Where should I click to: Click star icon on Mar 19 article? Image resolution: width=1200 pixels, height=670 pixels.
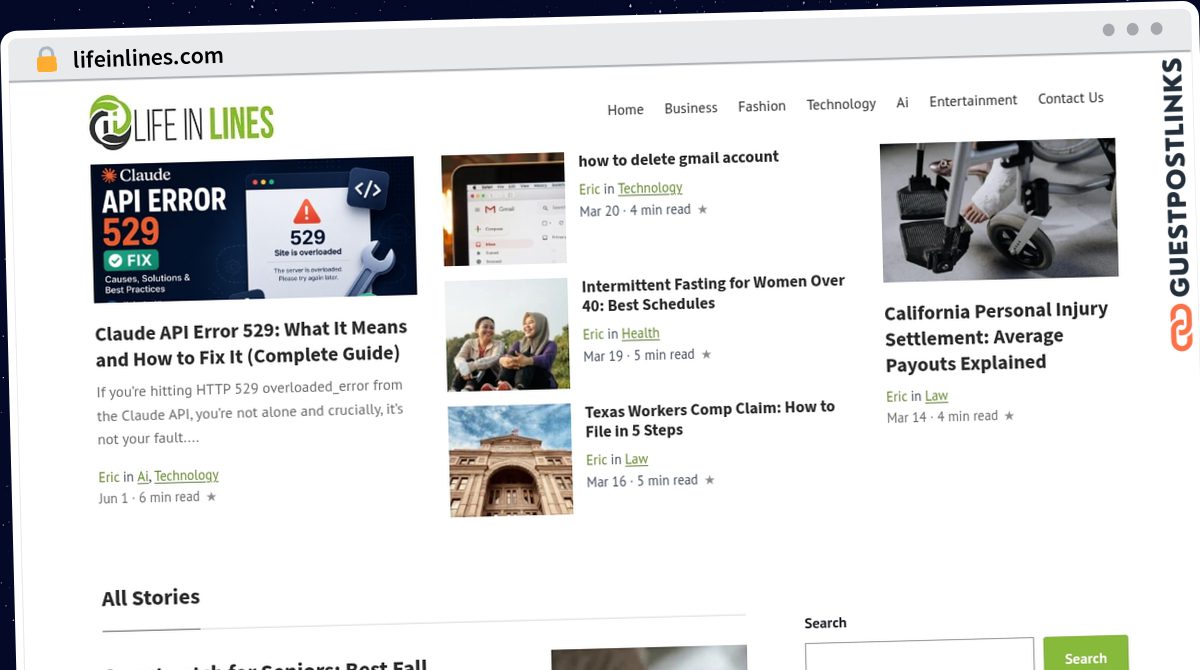click(x=706, y=354)
